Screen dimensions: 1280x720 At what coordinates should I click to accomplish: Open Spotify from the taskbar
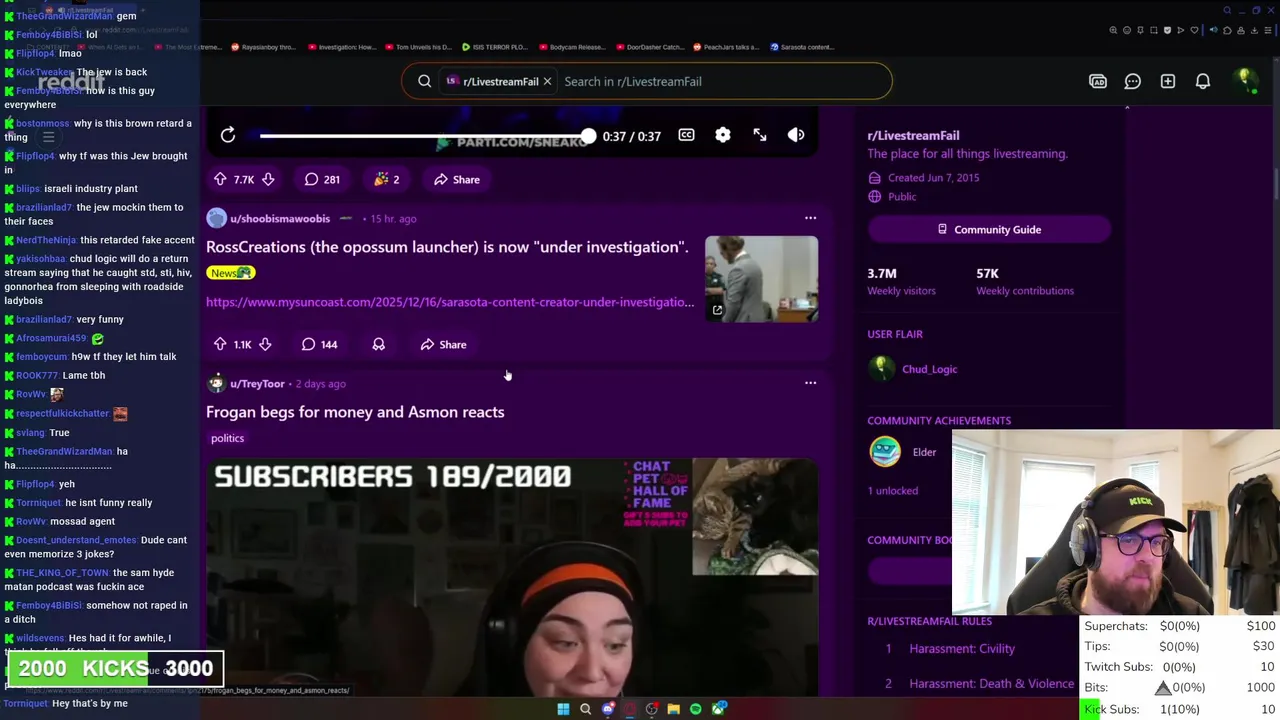(695, 709)
